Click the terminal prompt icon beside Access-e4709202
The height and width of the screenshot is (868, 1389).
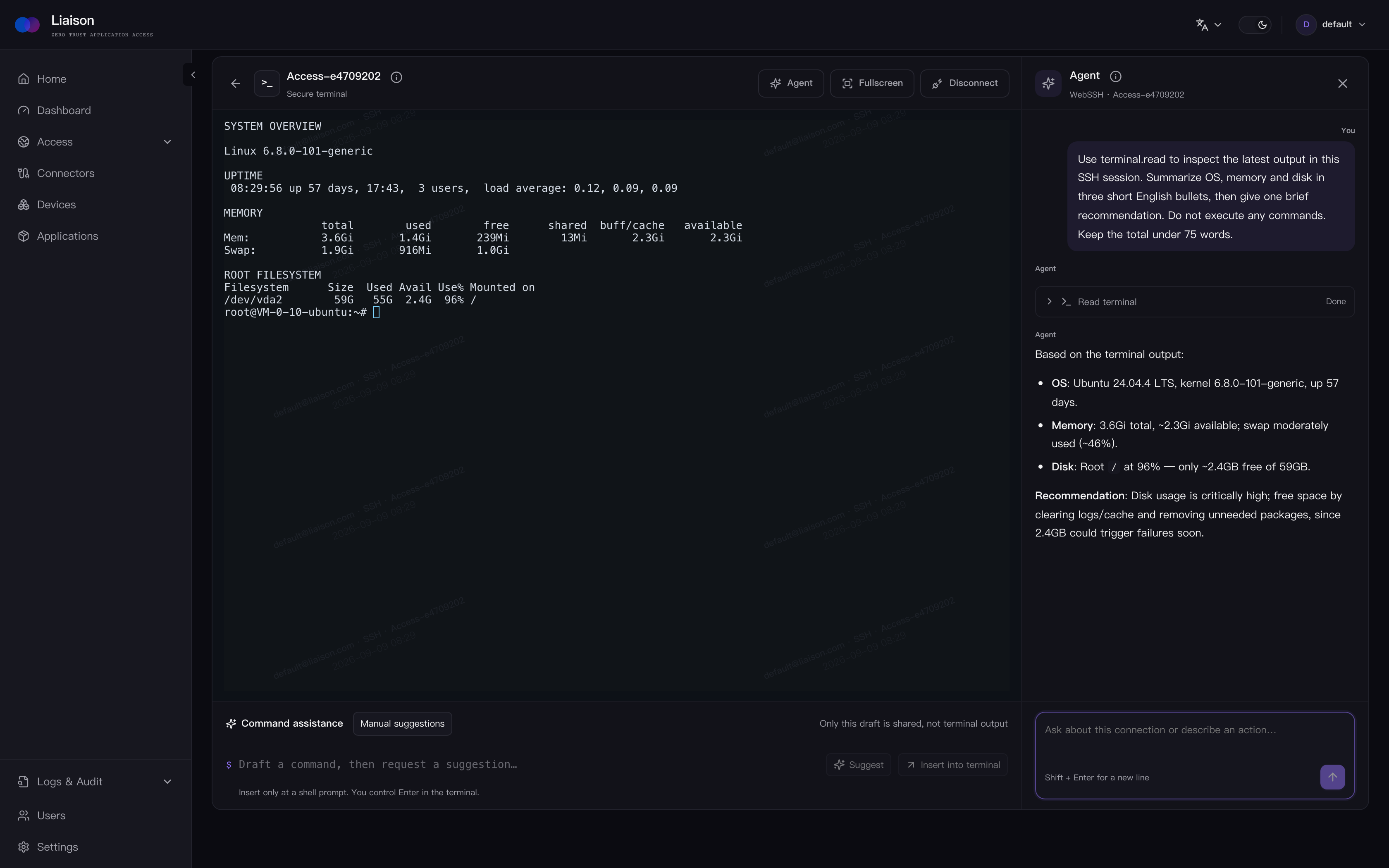click(x=267, y=84)
